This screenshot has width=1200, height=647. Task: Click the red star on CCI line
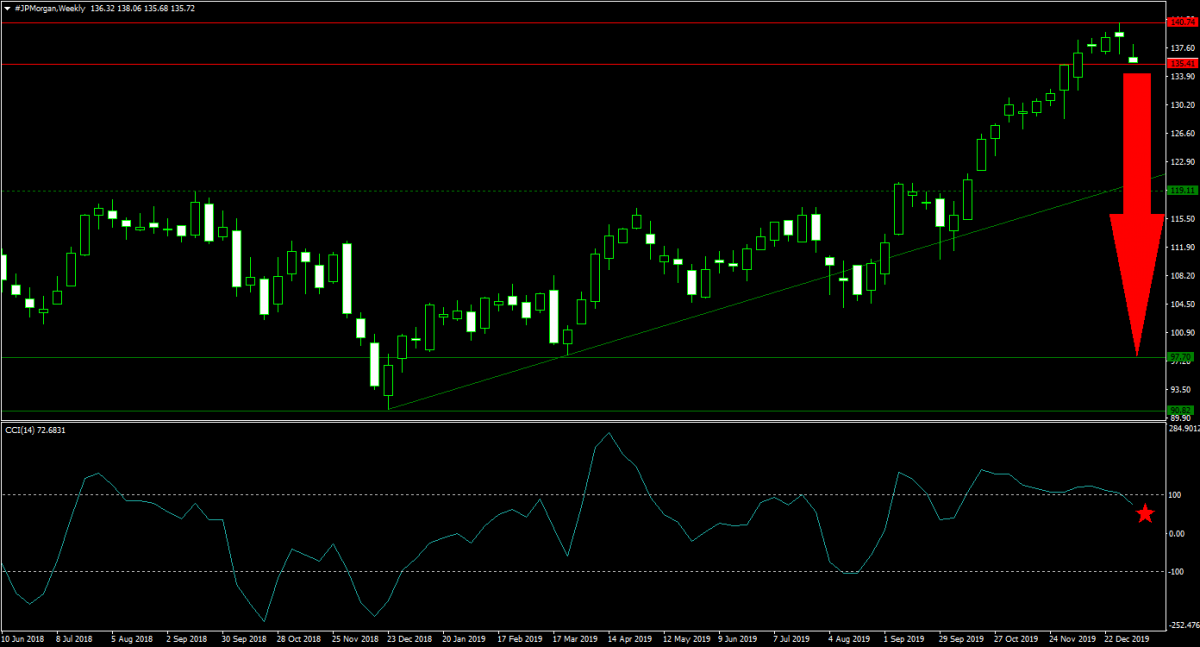coord(1144,514)
